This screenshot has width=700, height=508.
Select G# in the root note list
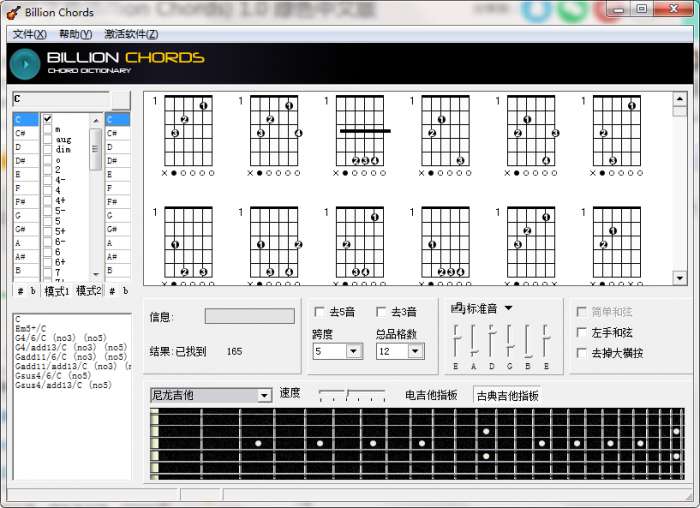point(26,229)
